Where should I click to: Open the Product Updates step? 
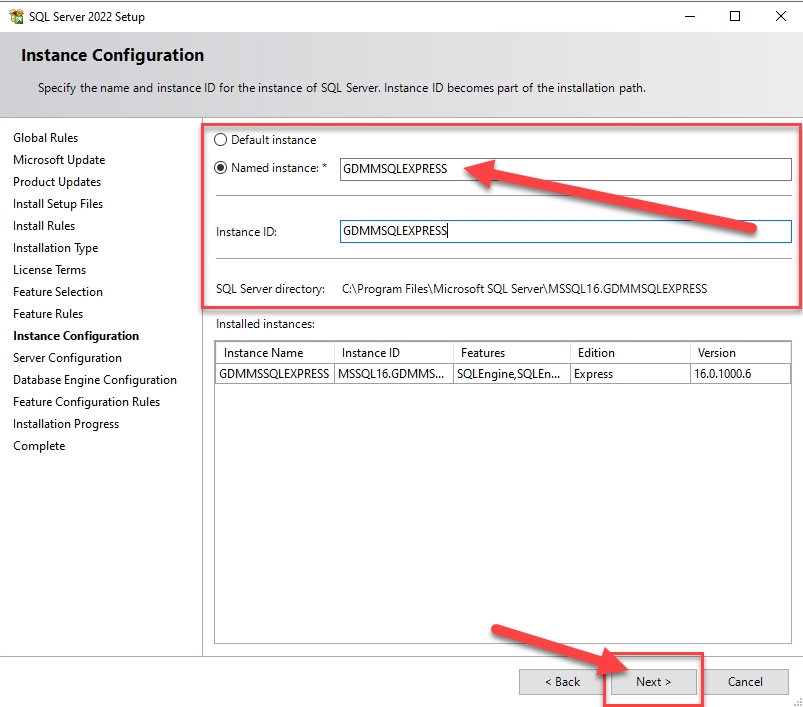click(x=57, y=182)
